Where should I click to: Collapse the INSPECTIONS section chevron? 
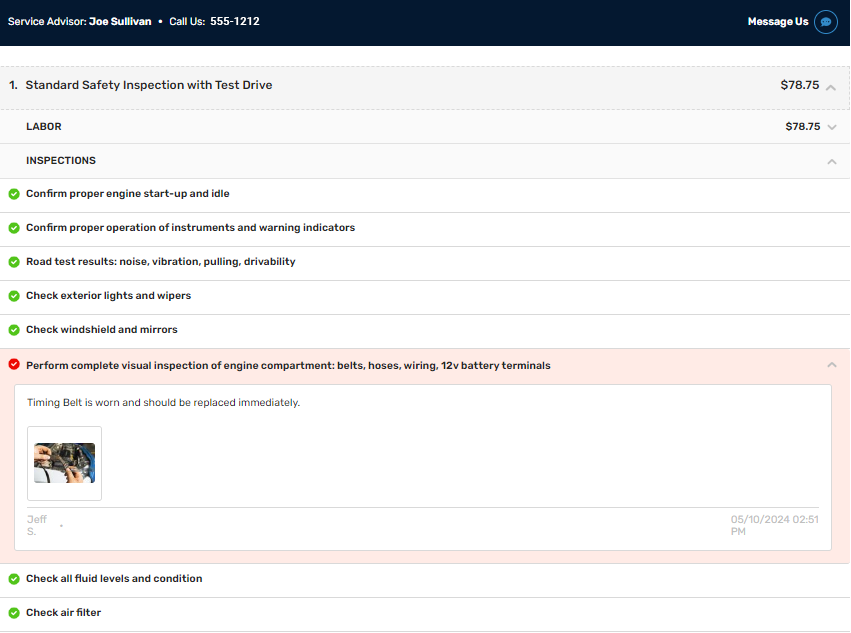pyautogui.click(x=831, y=161)
